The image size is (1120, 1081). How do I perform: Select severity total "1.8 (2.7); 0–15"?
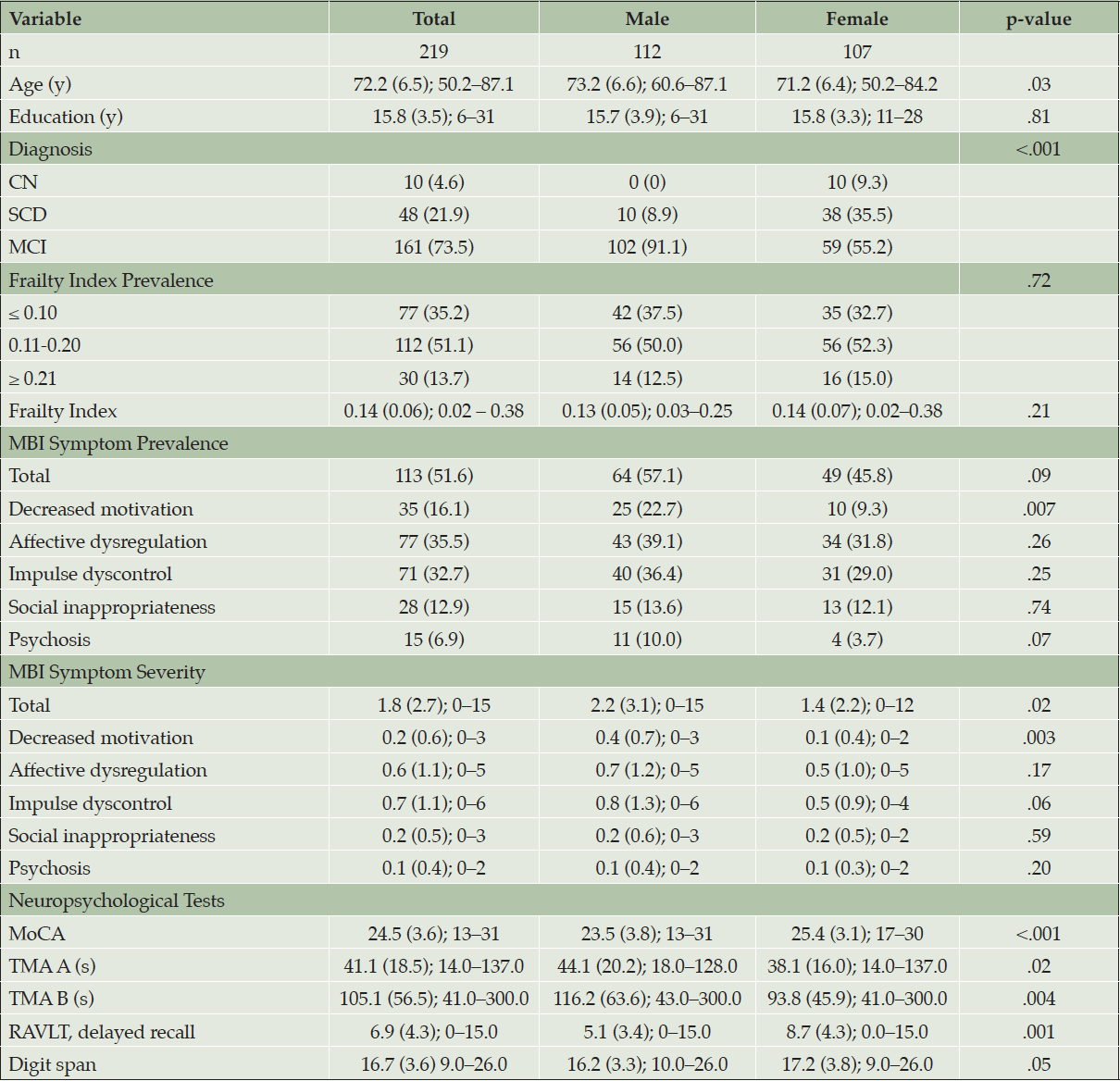pos(434,705)
